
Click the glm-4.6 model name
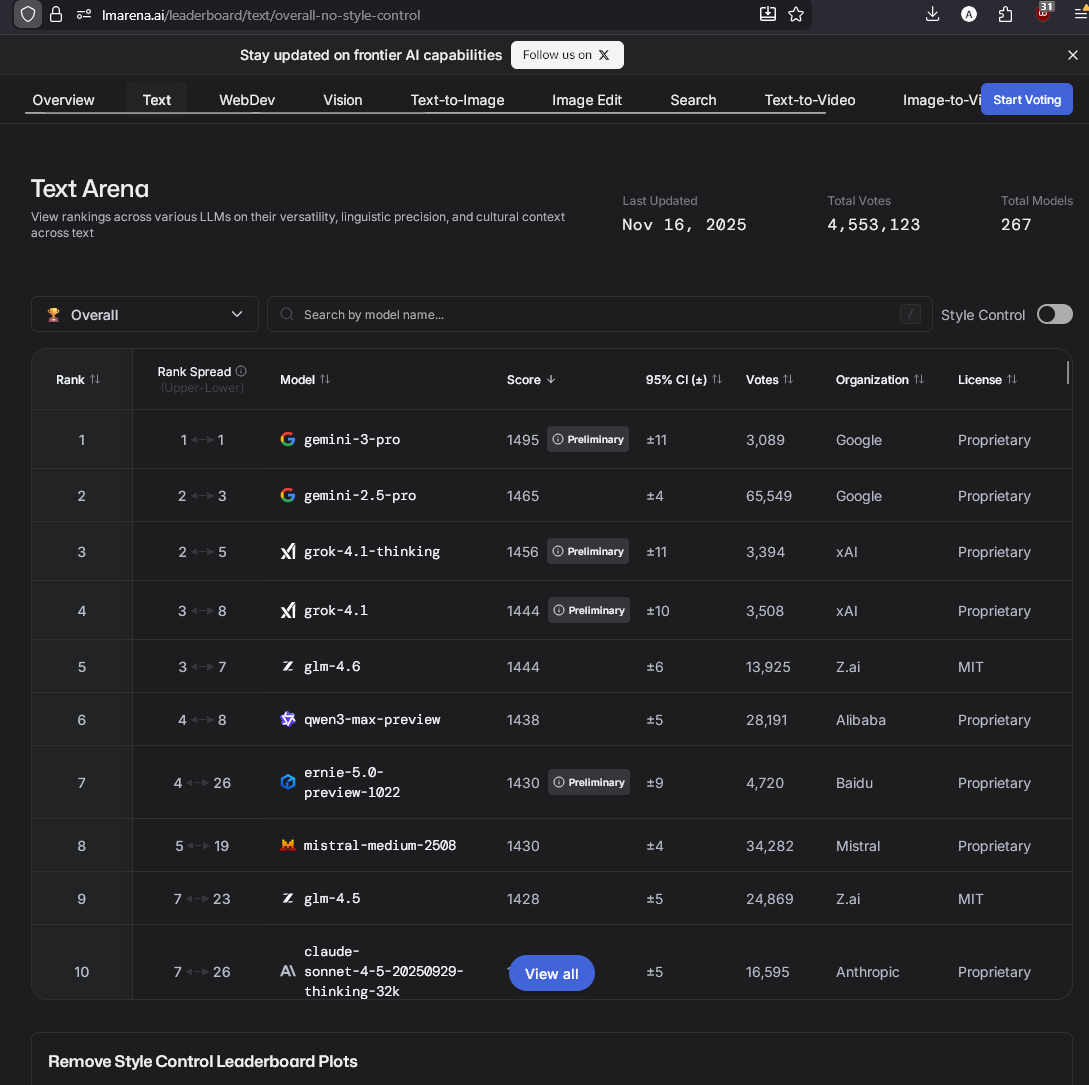[332, 666]
